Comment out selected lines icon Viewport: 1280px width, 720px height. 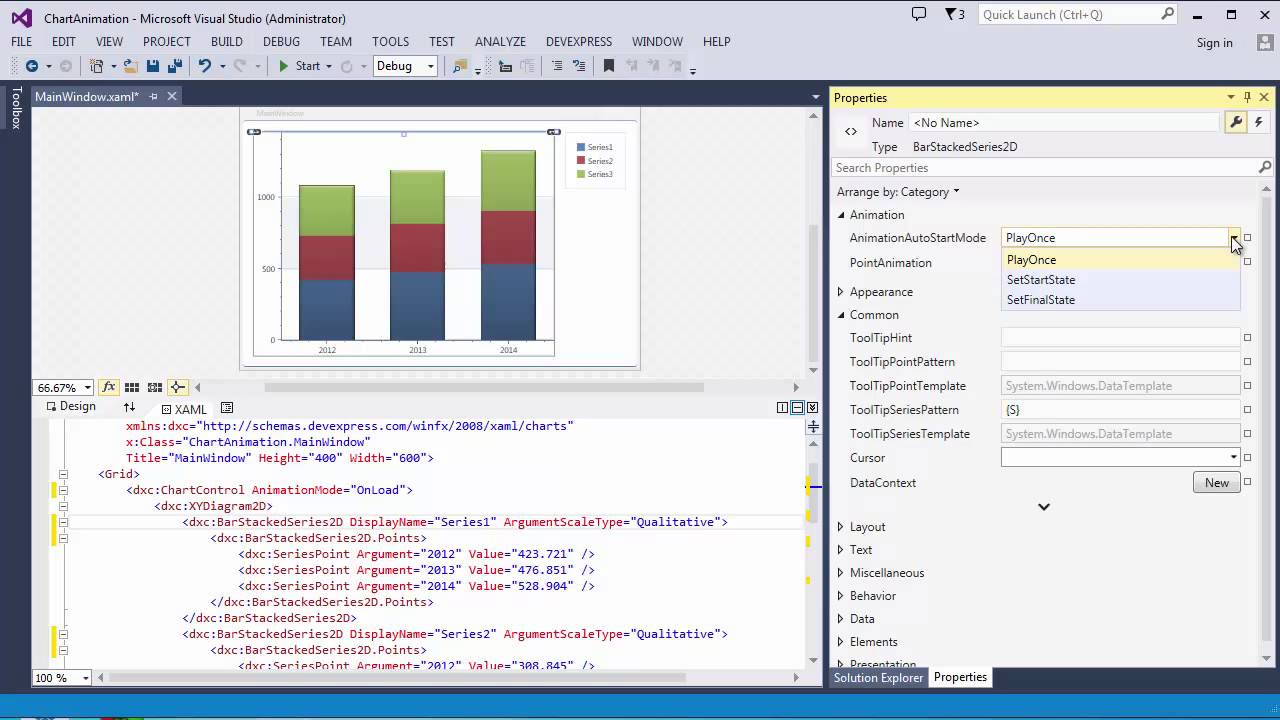557,66
